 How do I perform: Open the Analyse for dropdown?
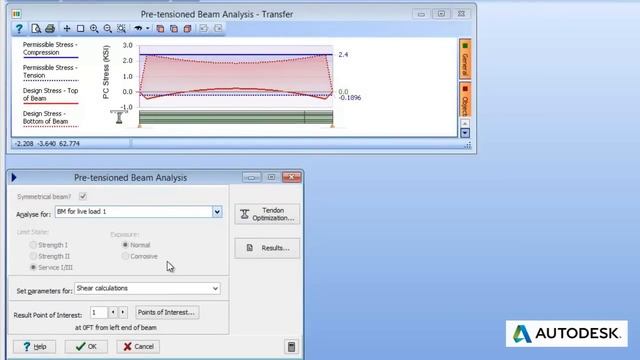(217, 211)
